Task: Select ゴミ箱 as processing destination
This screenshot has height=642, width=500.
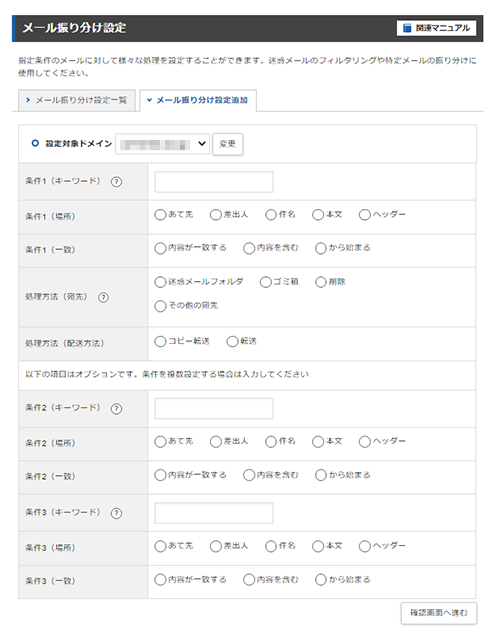Action: (266, 282)
